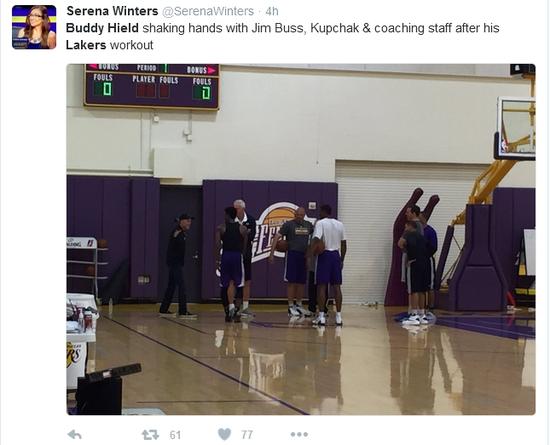
Task: Click the scoreboard in the photo
Action: 152,86
